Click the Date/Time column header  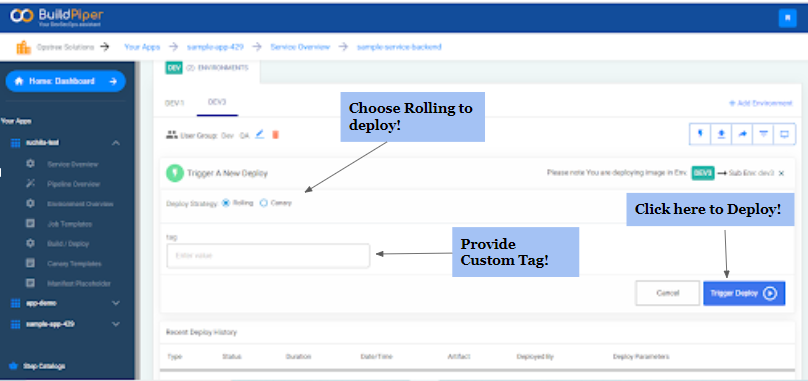376,357
